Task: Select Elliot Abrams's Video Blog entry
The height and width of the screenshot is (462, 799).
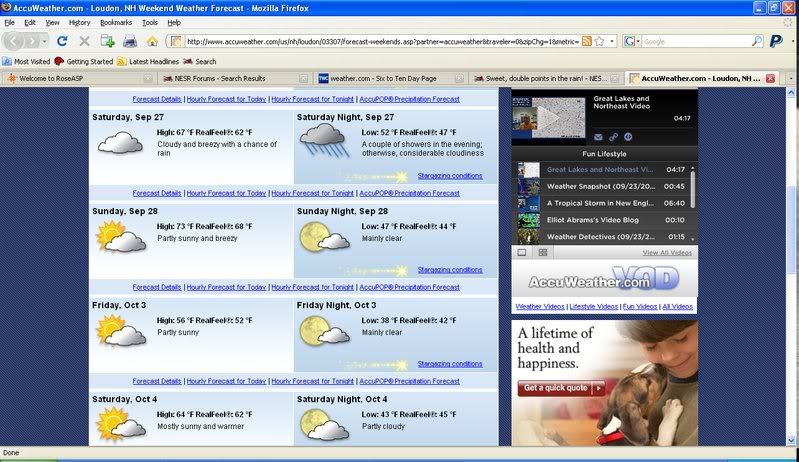Action: coord(601,220)
